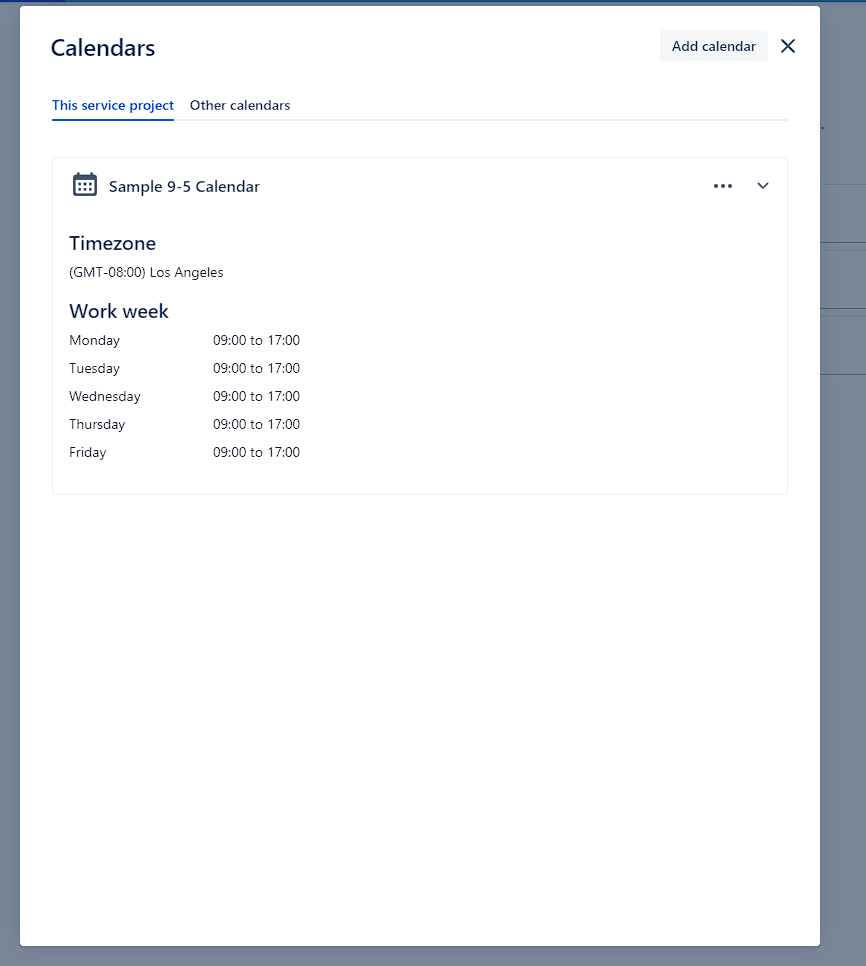
Task: Click the Thursday 09:00 to 17:00 hours
Action: point(256,424)
